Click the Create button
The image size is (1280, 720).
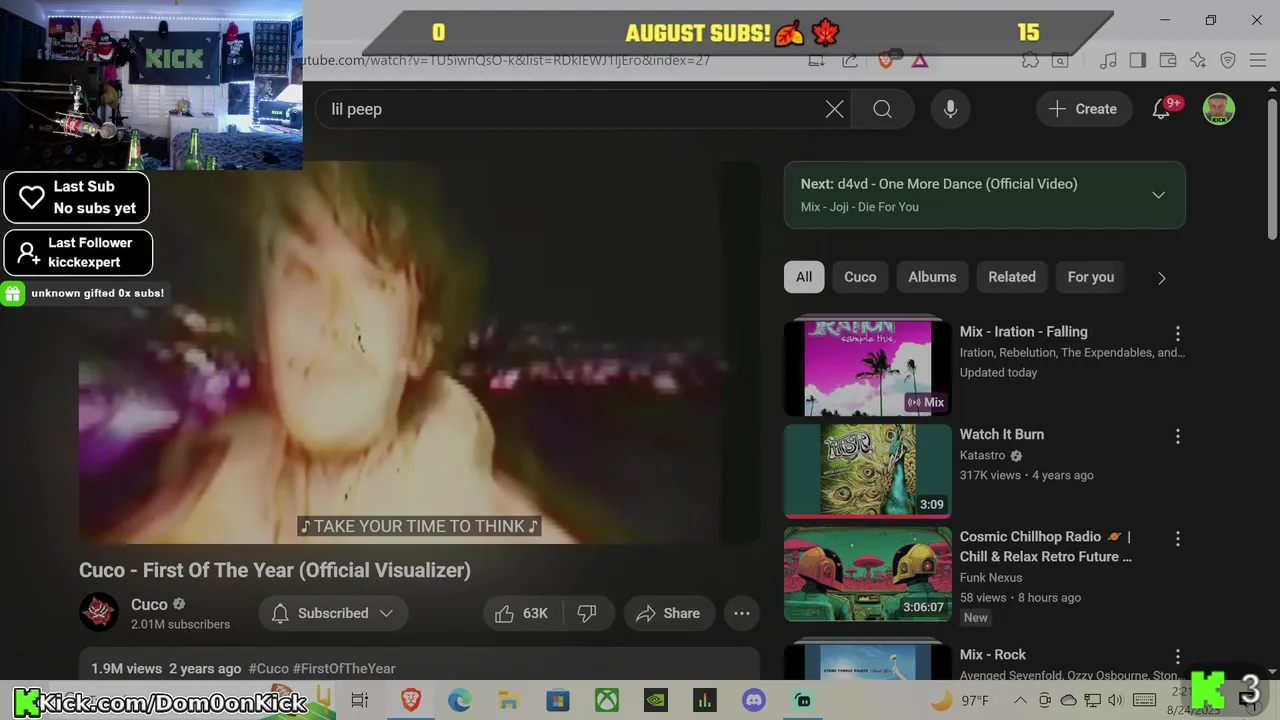click(x=1083, y=109)
